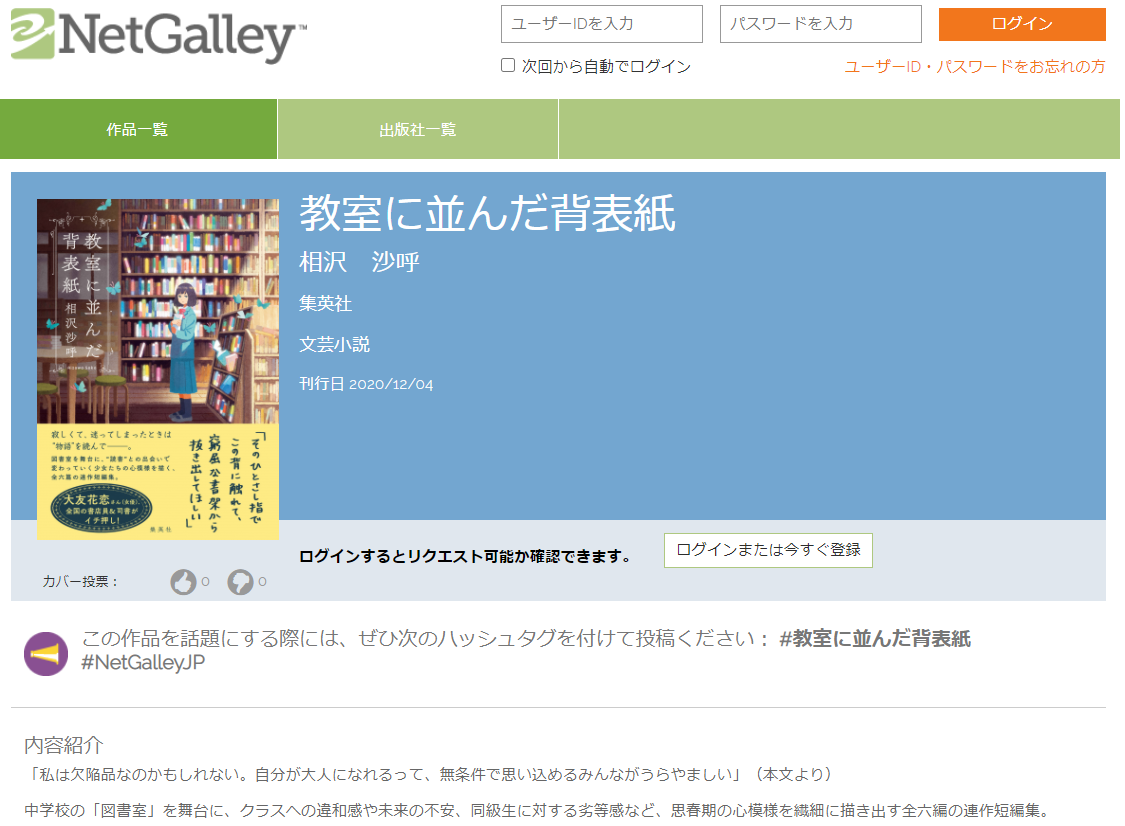
Task: Click hashtag #教室に並んだ背表紙
Action: point(875,638)
